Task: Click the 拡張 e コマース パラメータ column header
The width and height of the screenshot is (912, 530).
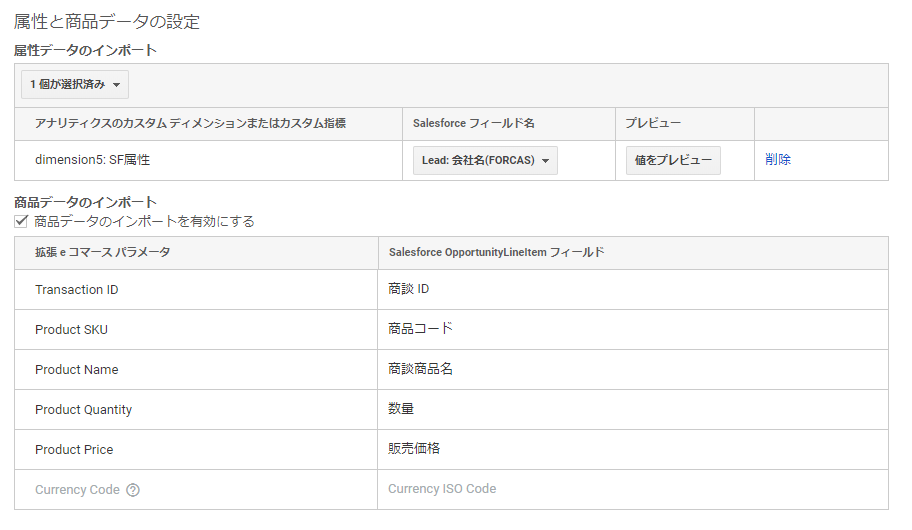Action: pyautogui.click(x=102, y=253)
